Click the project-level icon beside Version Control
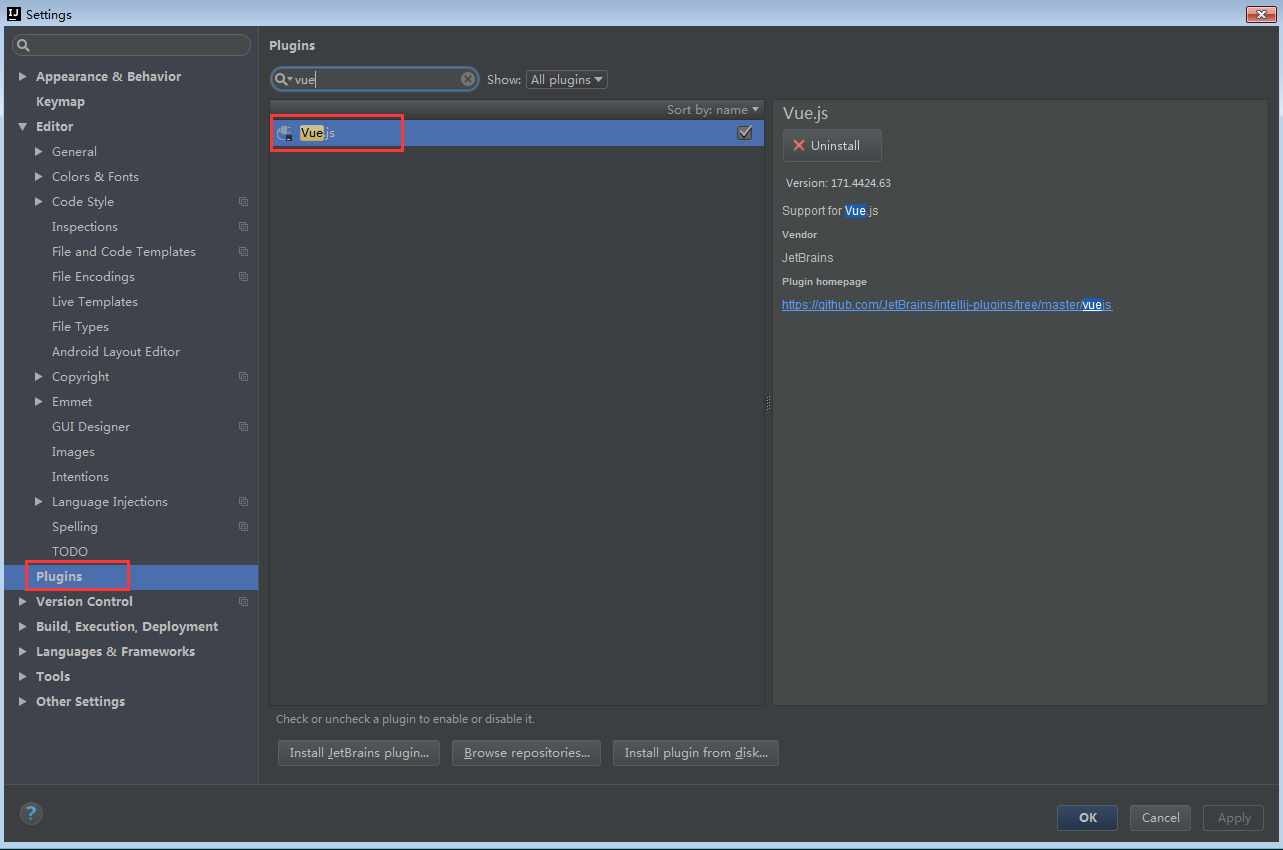Viewport: 1283px width, 850px height. coord(243,602)
